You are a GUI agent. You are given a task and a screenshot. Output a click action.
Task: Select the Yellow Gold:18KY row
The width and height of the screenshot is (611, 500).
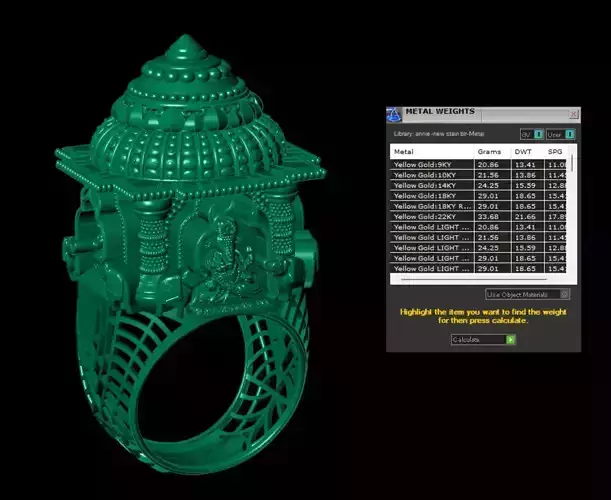(479, 196)
